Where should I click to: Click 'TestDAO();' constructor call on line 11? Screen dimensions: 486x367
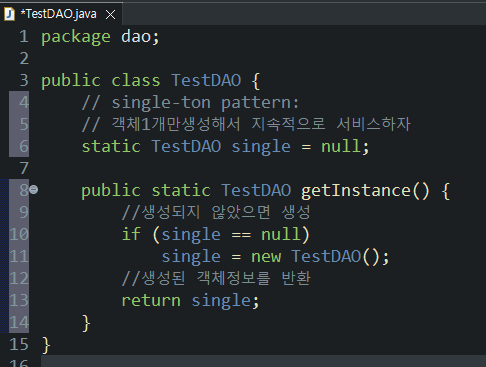(340, 257)
